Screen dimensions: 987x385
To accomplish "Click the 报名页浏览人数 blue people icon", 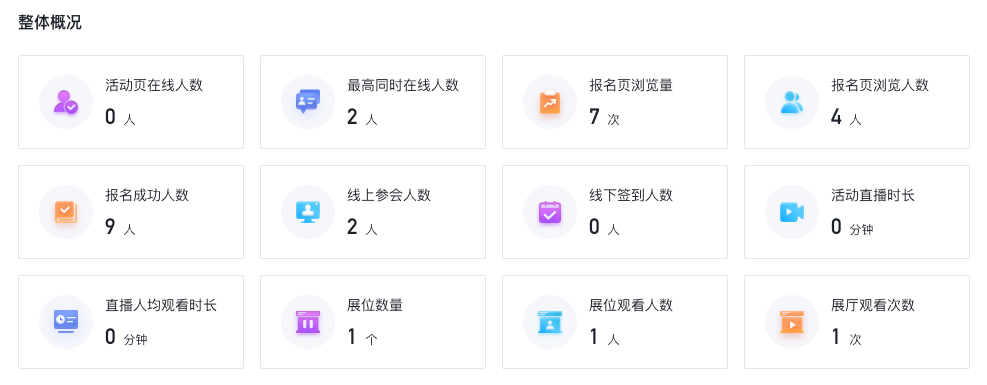I will (792, 102).
